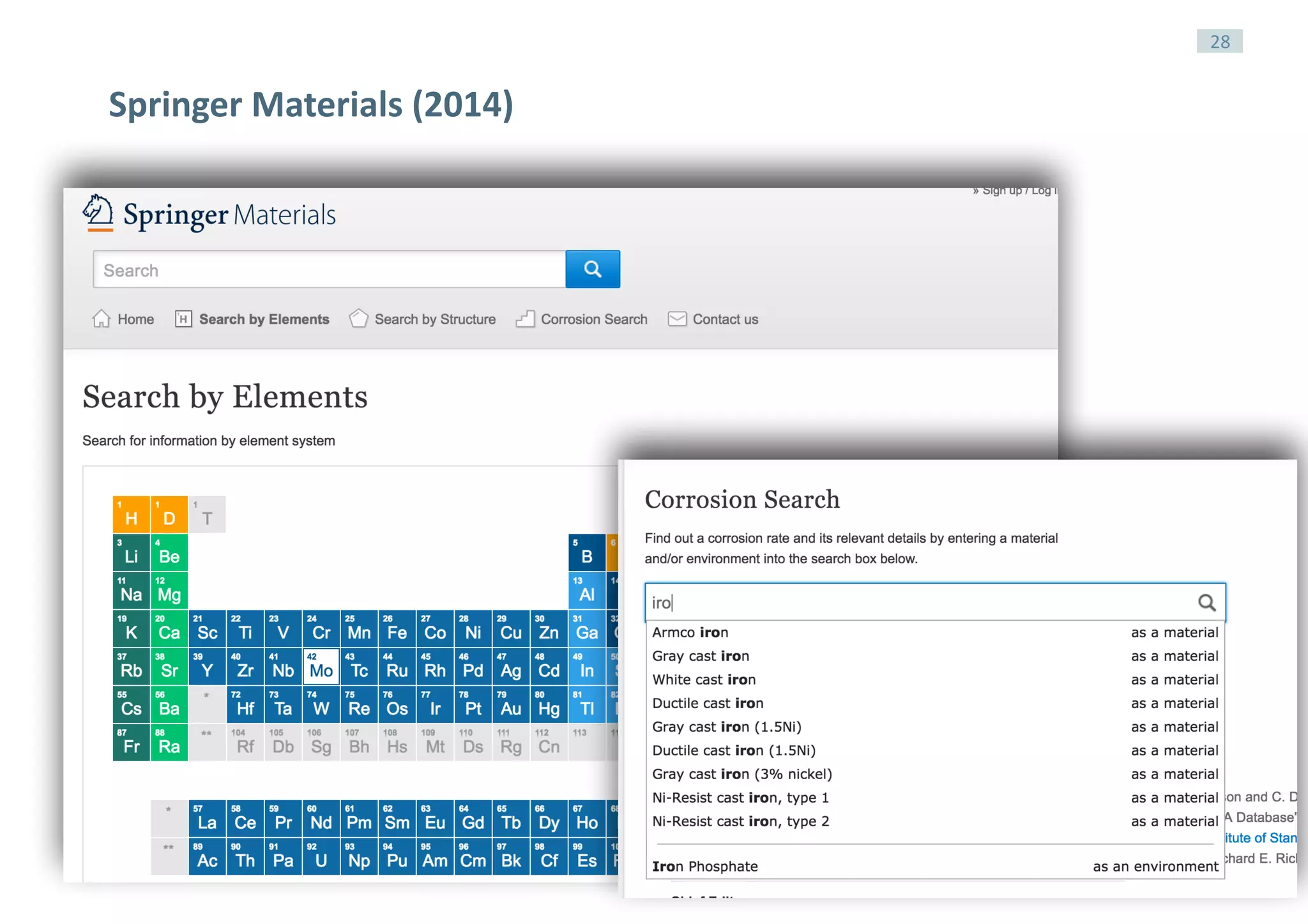Image resolution: width=1308 pixels, height=924 pixels.
Task: Select the Thorium (Th) element tile
Action: coord(245,856)
